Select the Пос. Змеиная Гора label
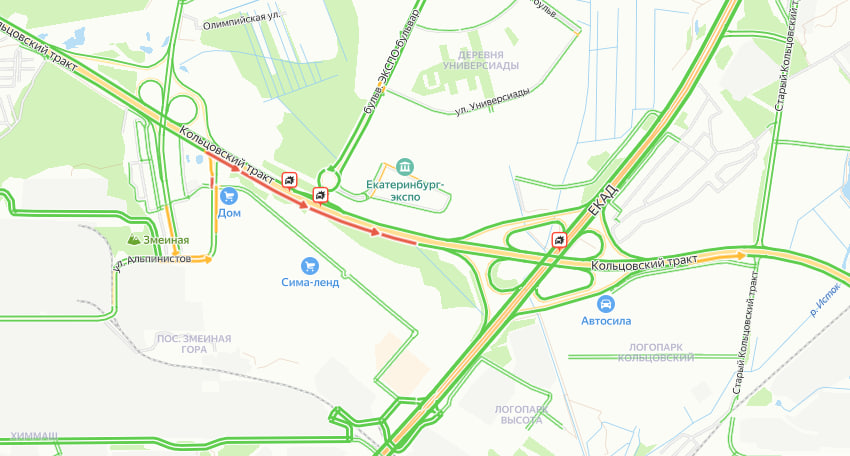This screenshot has width=850, height=456. point(194,344)
